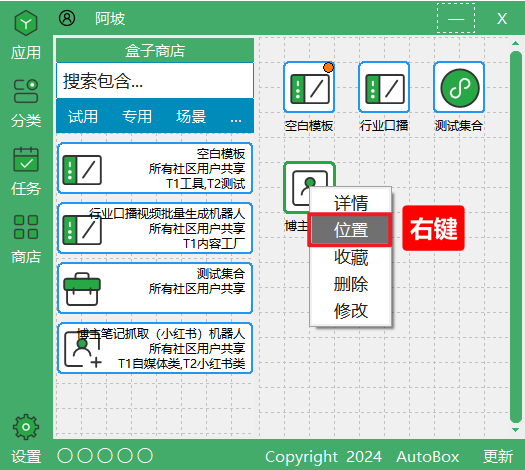Image resolution: width=525 pixels, height=470 pixels.
Task: Click the green vertical scrollbar thumb
Action: 516,237
